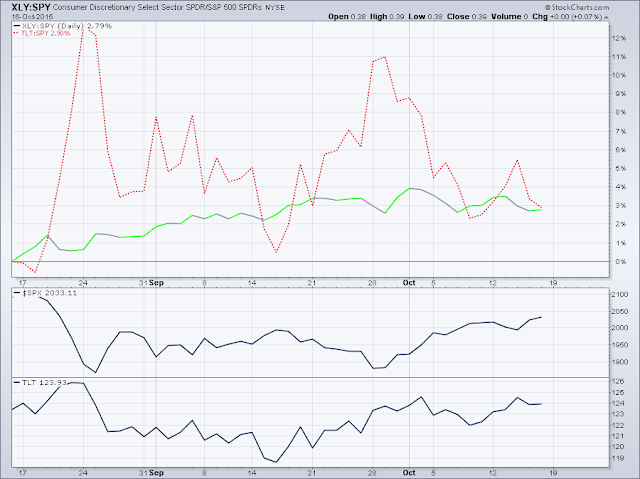Click the 121 label on the TLT axis
Image resolution: width=640 pixels, height=479 pixels.
618,436
